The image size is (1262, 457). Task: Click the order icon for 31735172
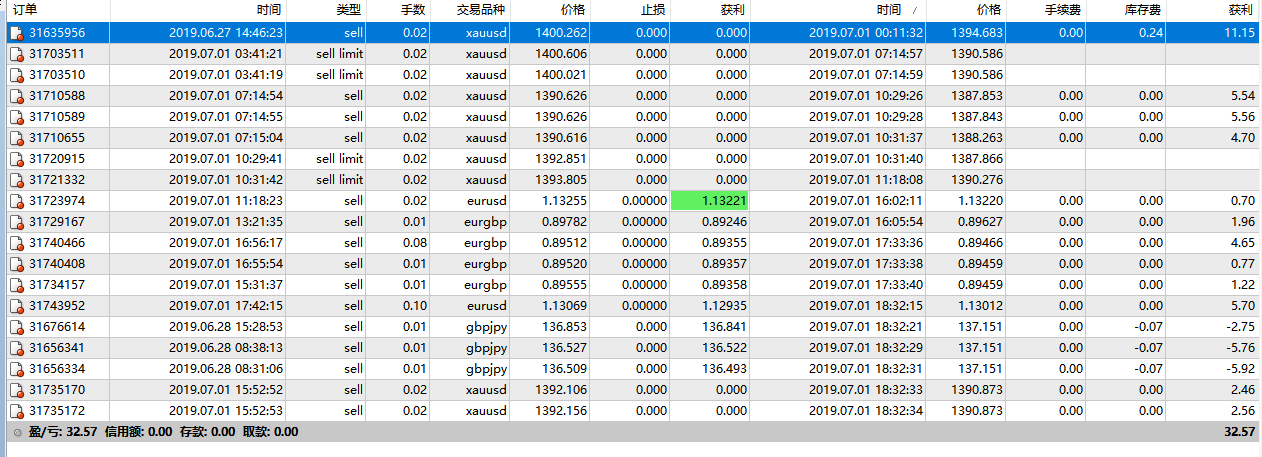16,411
